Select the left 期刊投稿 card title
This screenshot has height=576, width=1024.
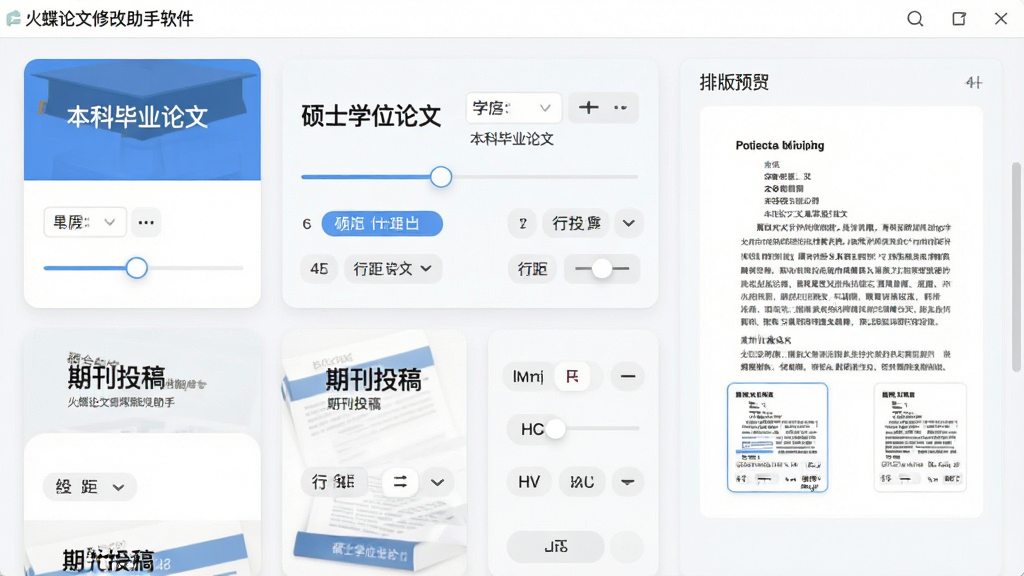pyautogui.click(x=116, y=377)
